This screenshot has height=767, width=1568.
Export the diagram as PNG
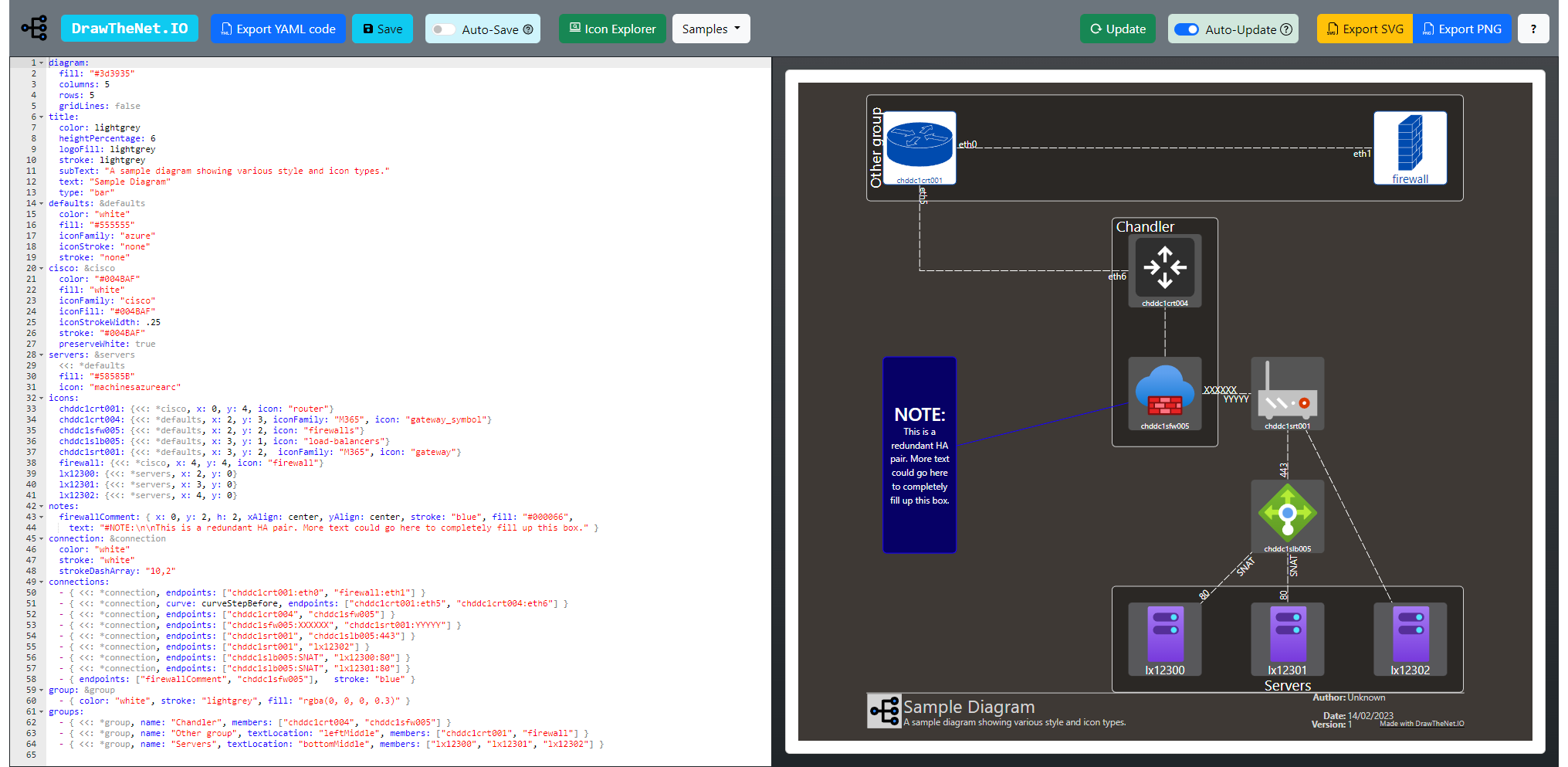point(1462,29)
